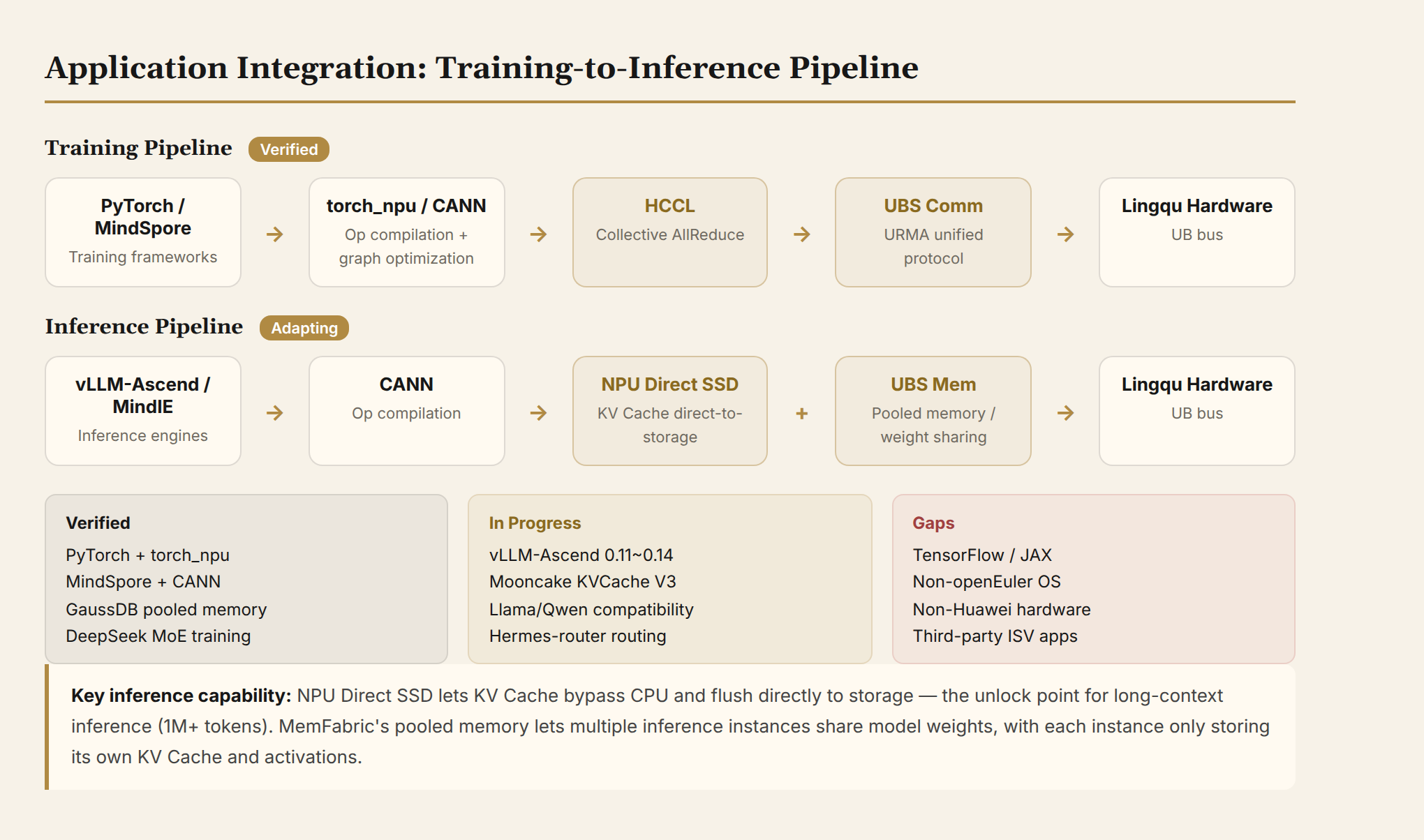
Task: Click 'URMA unified protocol' description
Action: (x=933, y=246)
